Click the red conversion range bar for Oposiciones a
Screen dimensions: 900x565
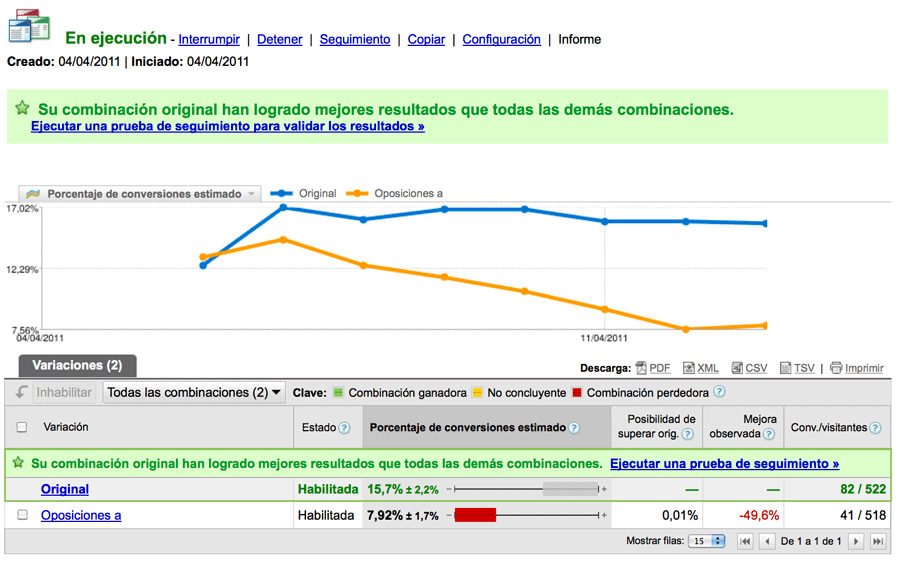point(476,515)
